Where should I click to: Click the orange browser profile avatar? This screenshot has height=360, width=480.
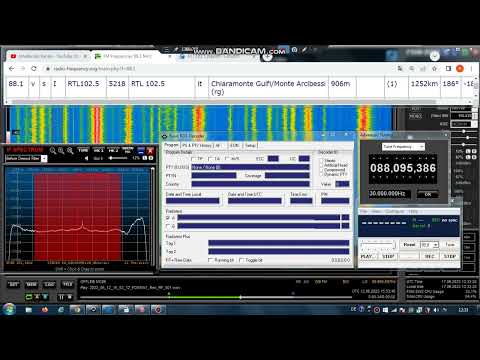pos(460,69)
